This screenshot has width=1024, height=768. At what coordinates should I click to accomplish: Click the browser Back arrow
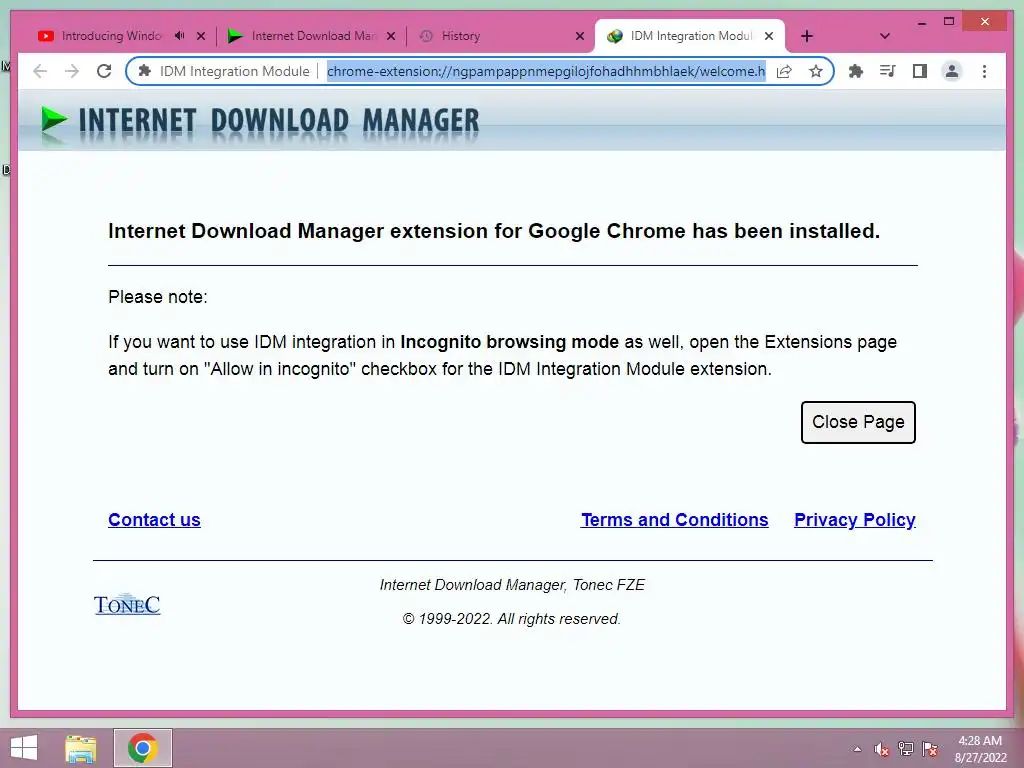click(x=40, y=71)
